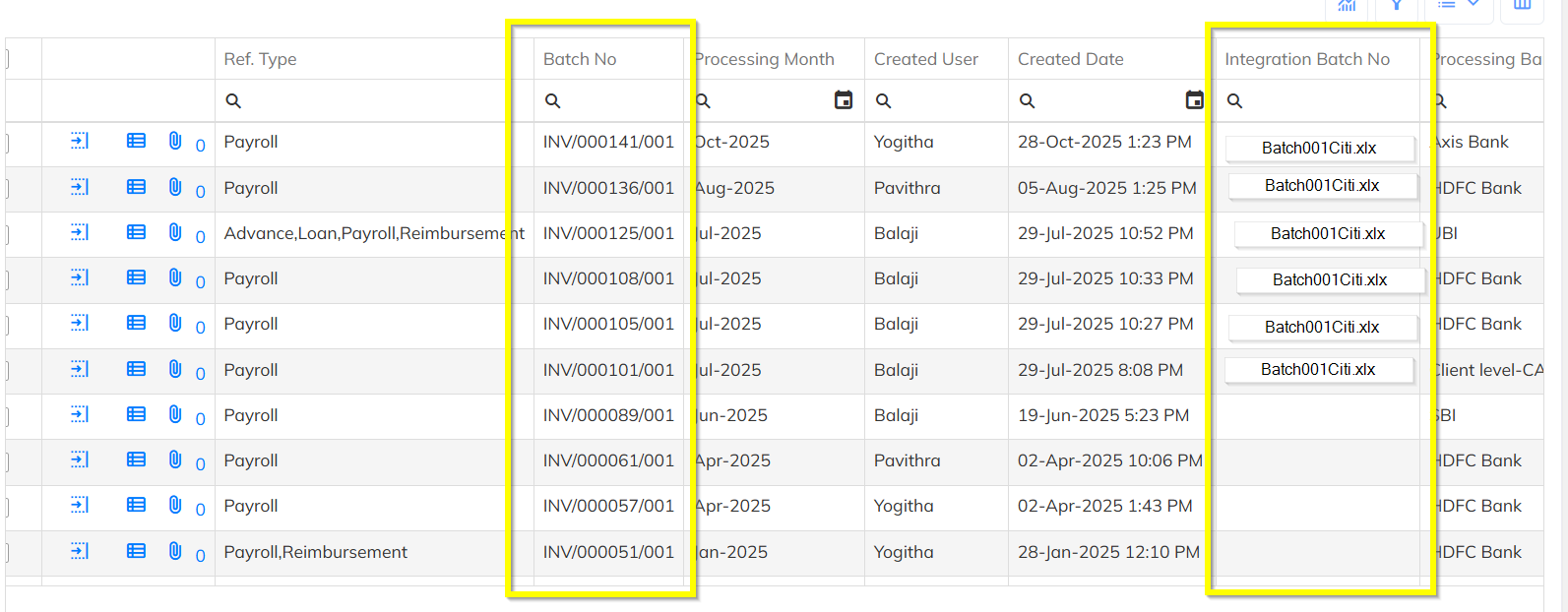Open the Created Date calendar picker
Screen dimensions: 1568x612
[x=1194, y=100]
